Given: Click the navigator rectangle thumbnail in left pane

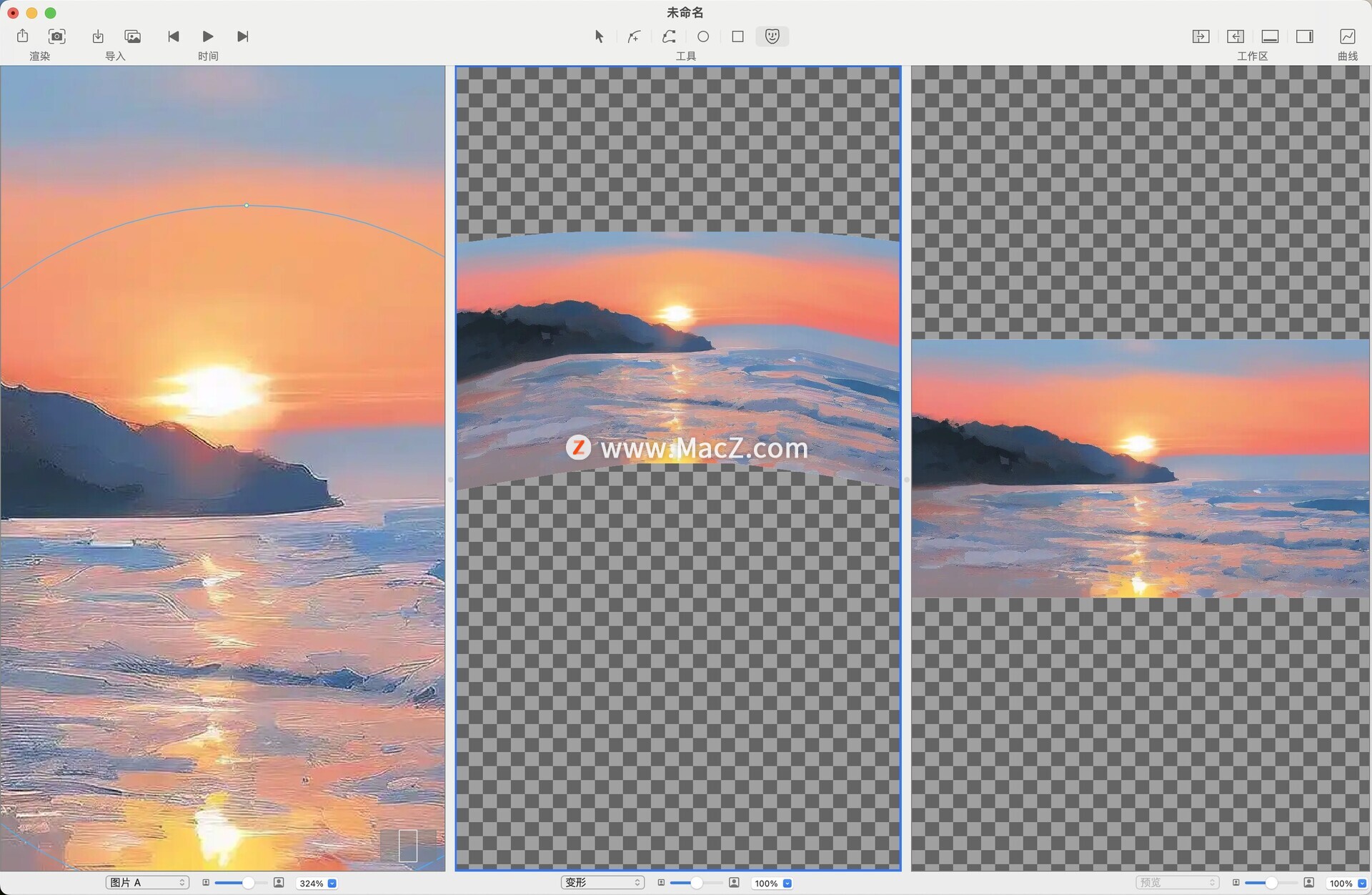Looking at the screenshot, I should pyautogui.click(x=408, y=846).
